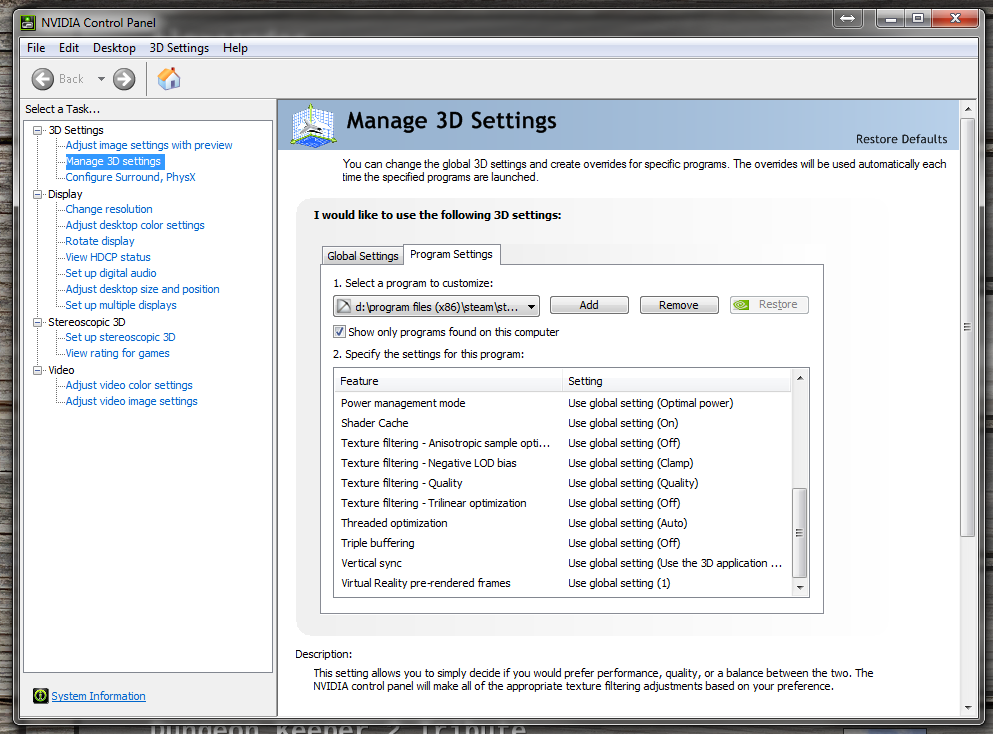993x734 pixels.
Task: Click the Manage 3D Settings header icon
Action: tap(313, 125)
